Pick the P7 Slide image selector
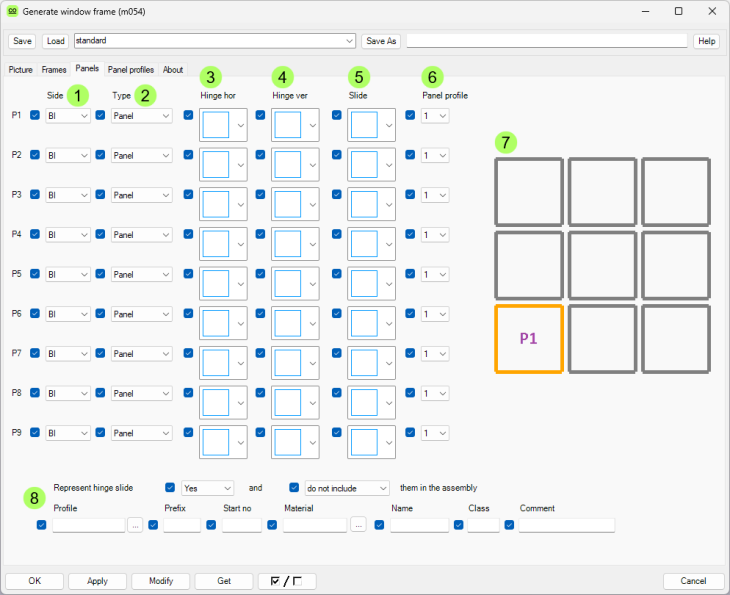730x595 pixels. point(371,363)
